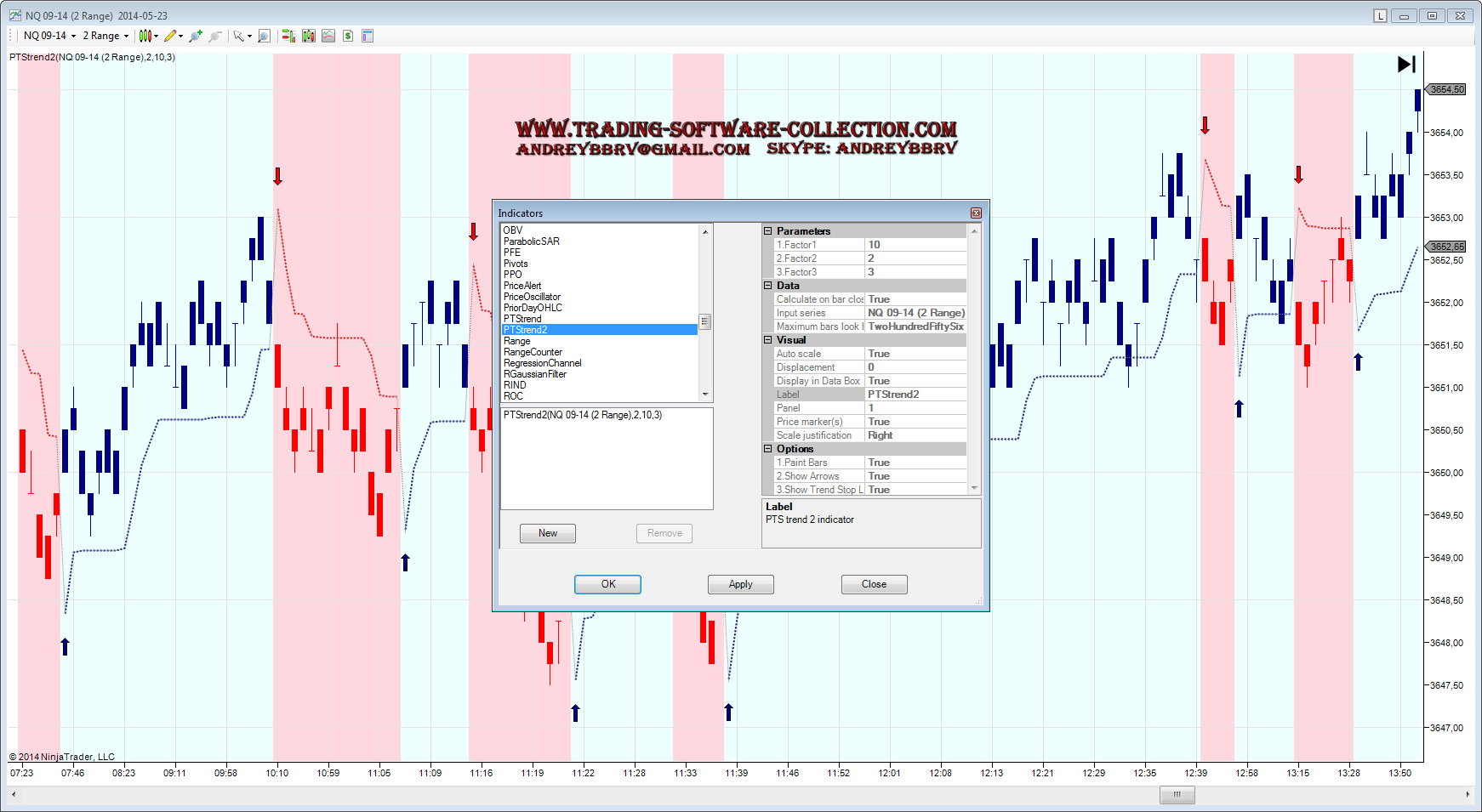Select RegressionChannel in the indicator list
Image resolution: width=1482 pixels, height=812 pixels.
coord(542,363)
